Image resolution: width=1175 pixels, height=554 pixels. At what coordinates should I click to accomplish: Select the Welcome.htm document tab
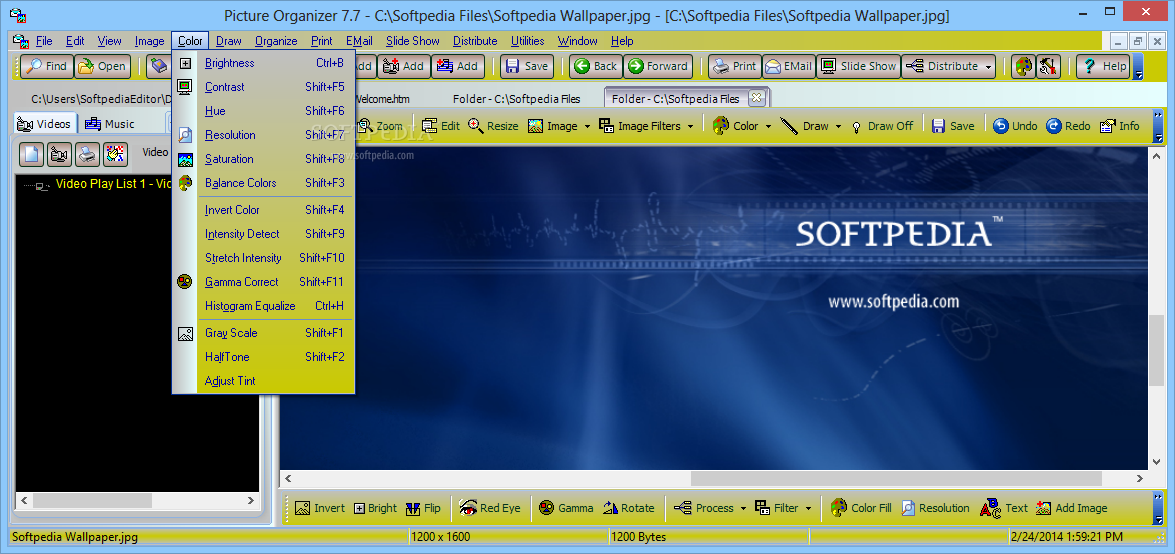[x=383, y=99]
